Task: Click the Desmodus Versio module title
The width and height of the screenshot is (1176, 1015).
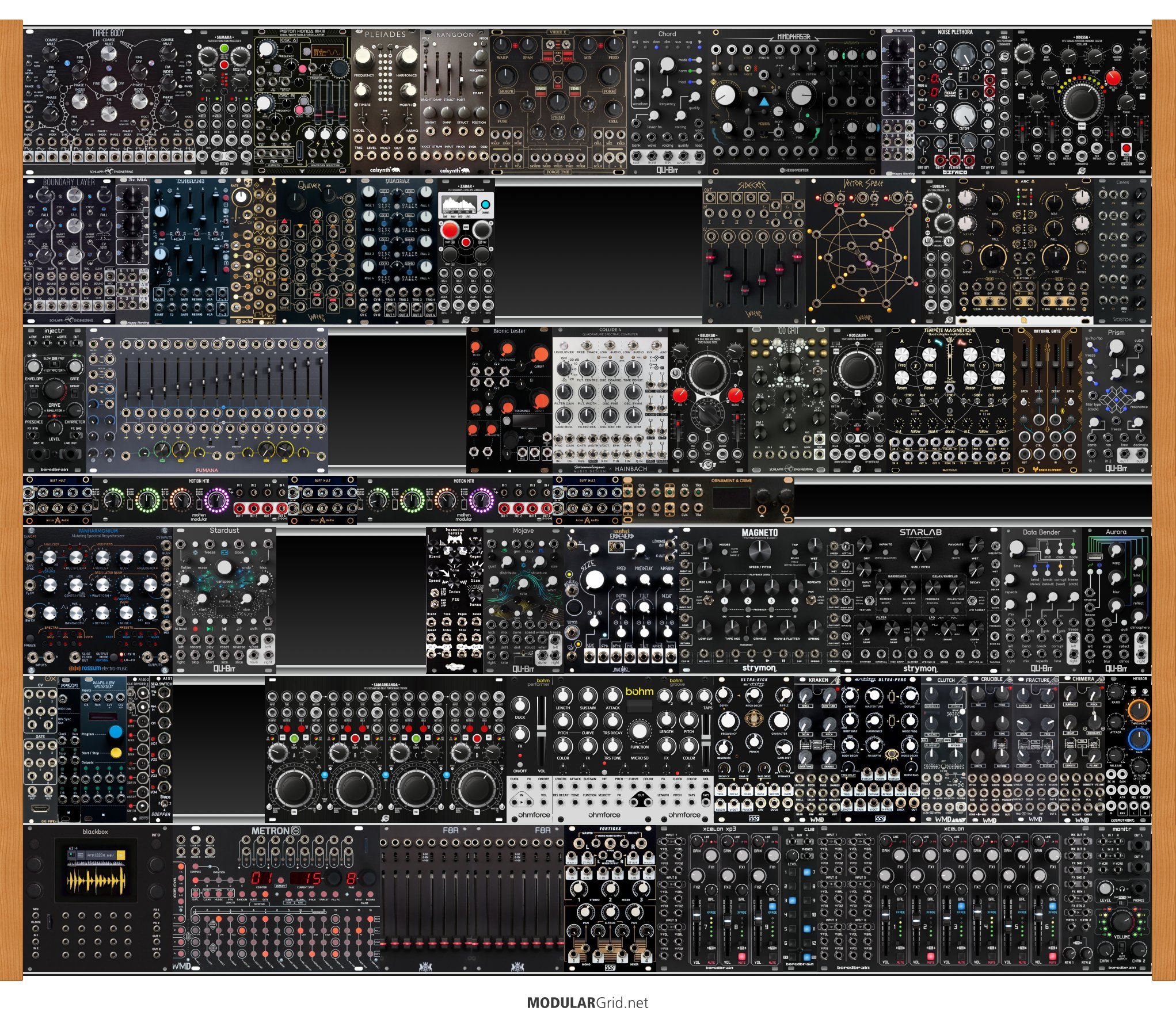Action: point(455,532)
